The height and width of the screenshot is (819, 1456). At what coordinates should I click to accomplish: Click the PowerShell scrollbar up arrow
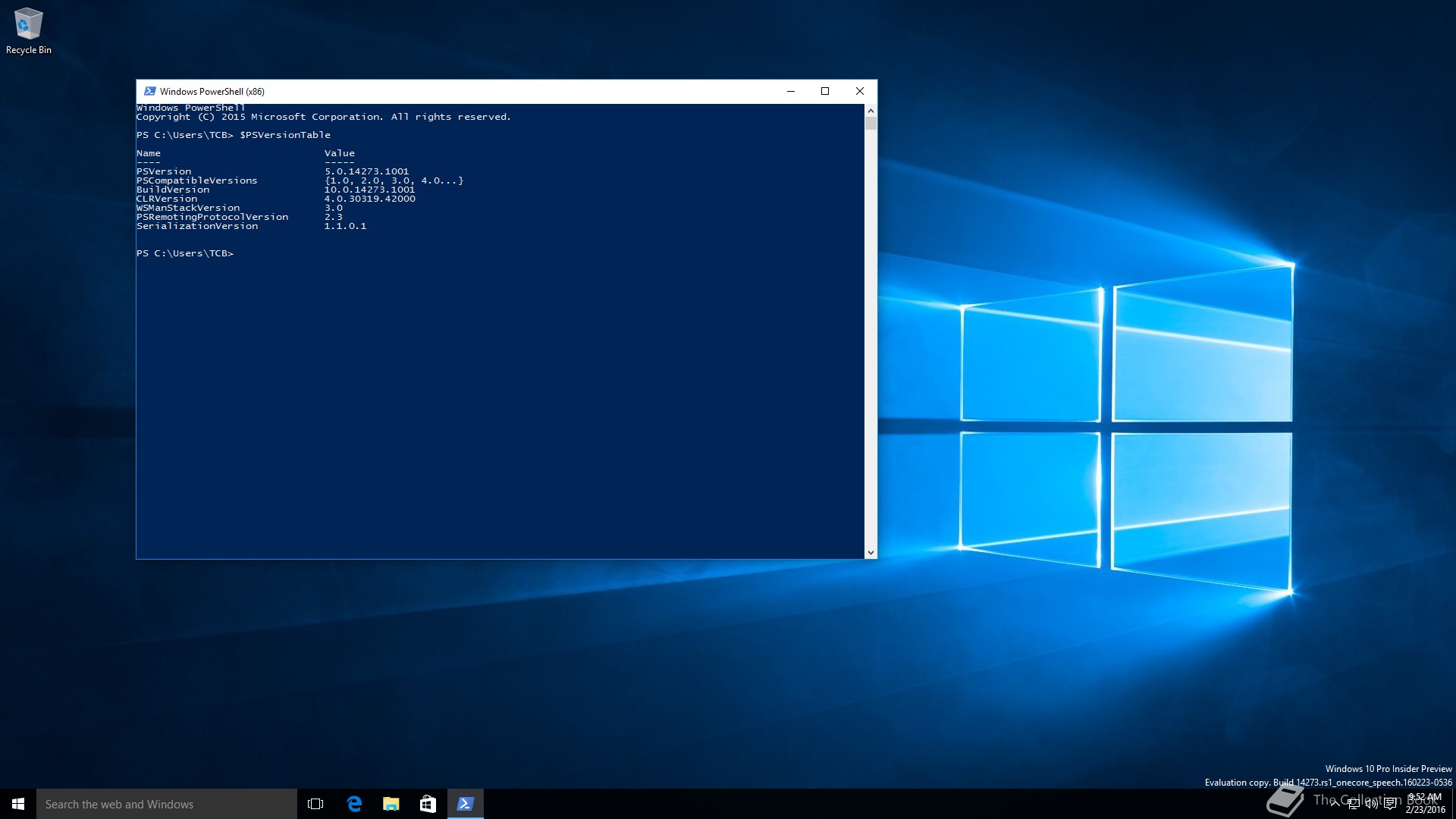[871, 111]
